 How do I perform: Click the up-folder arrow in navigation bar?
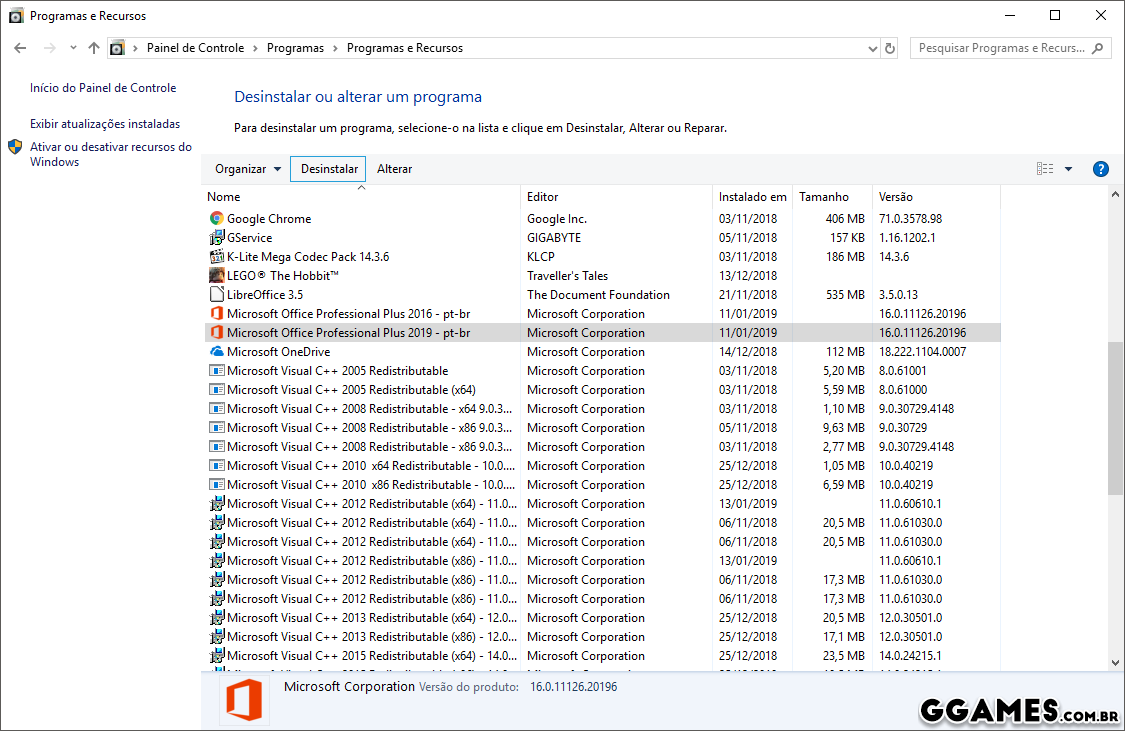point(94,48)
